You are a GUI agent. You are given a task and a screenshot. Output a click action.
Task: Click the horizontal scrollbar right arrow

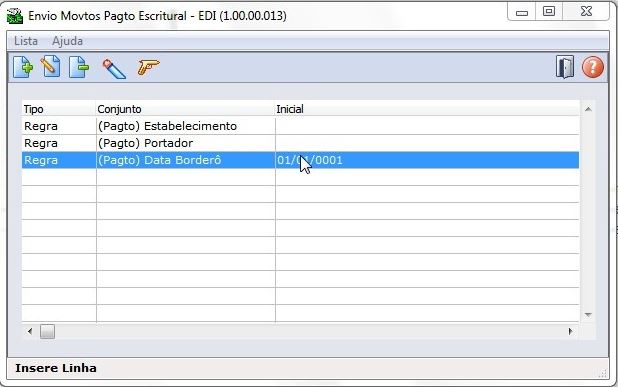[570, 331]
